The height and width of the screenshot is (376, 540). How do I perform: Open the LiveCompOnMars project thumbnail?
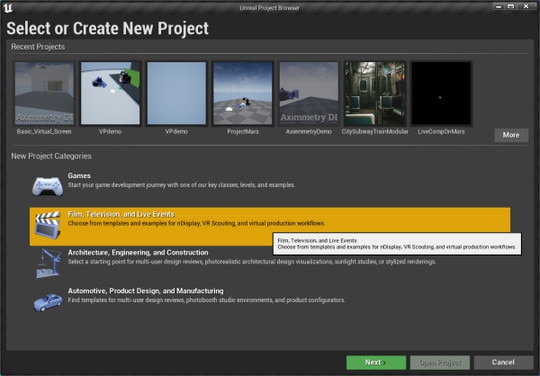point(441,93)
